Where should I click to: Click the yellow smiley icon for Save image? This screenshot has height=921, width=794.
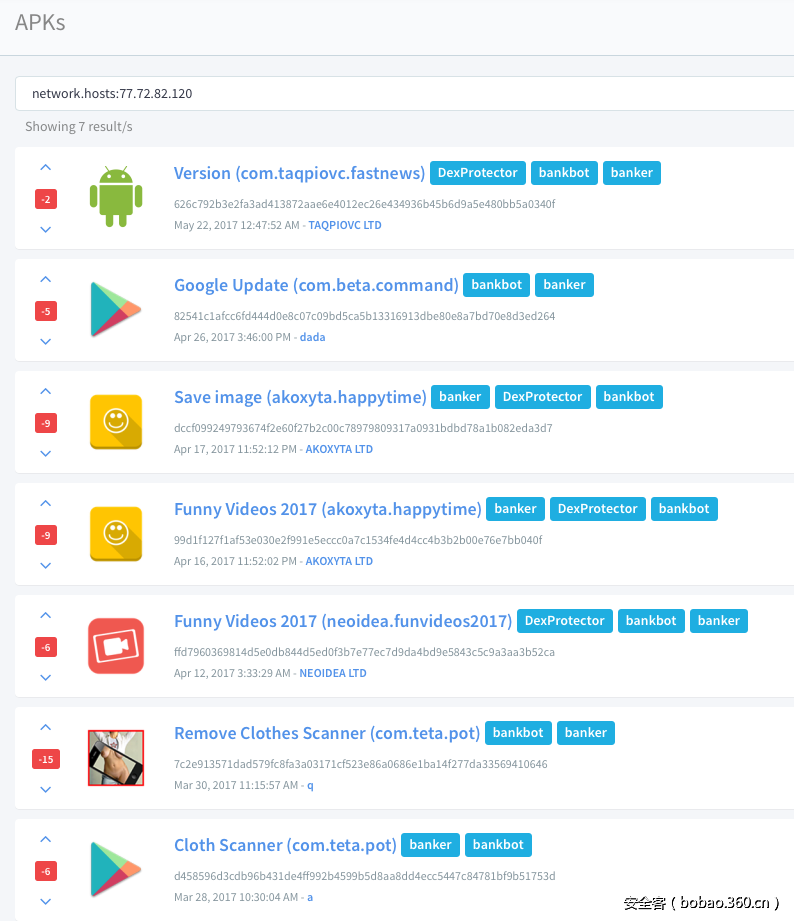point(116,422)
